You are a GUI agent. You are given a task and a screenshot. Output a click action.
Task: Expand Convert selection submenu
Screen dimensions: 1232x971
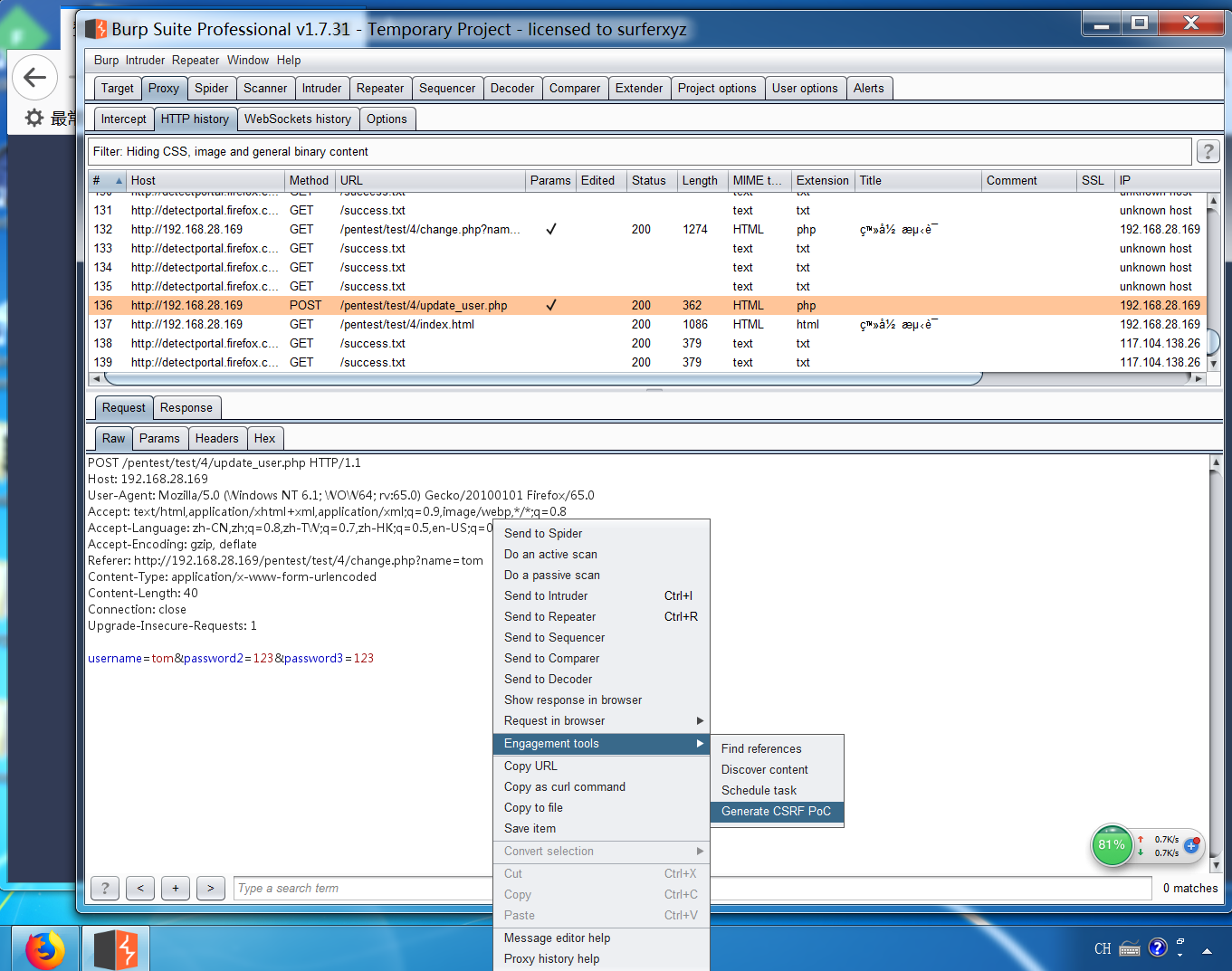coord(700,851)
